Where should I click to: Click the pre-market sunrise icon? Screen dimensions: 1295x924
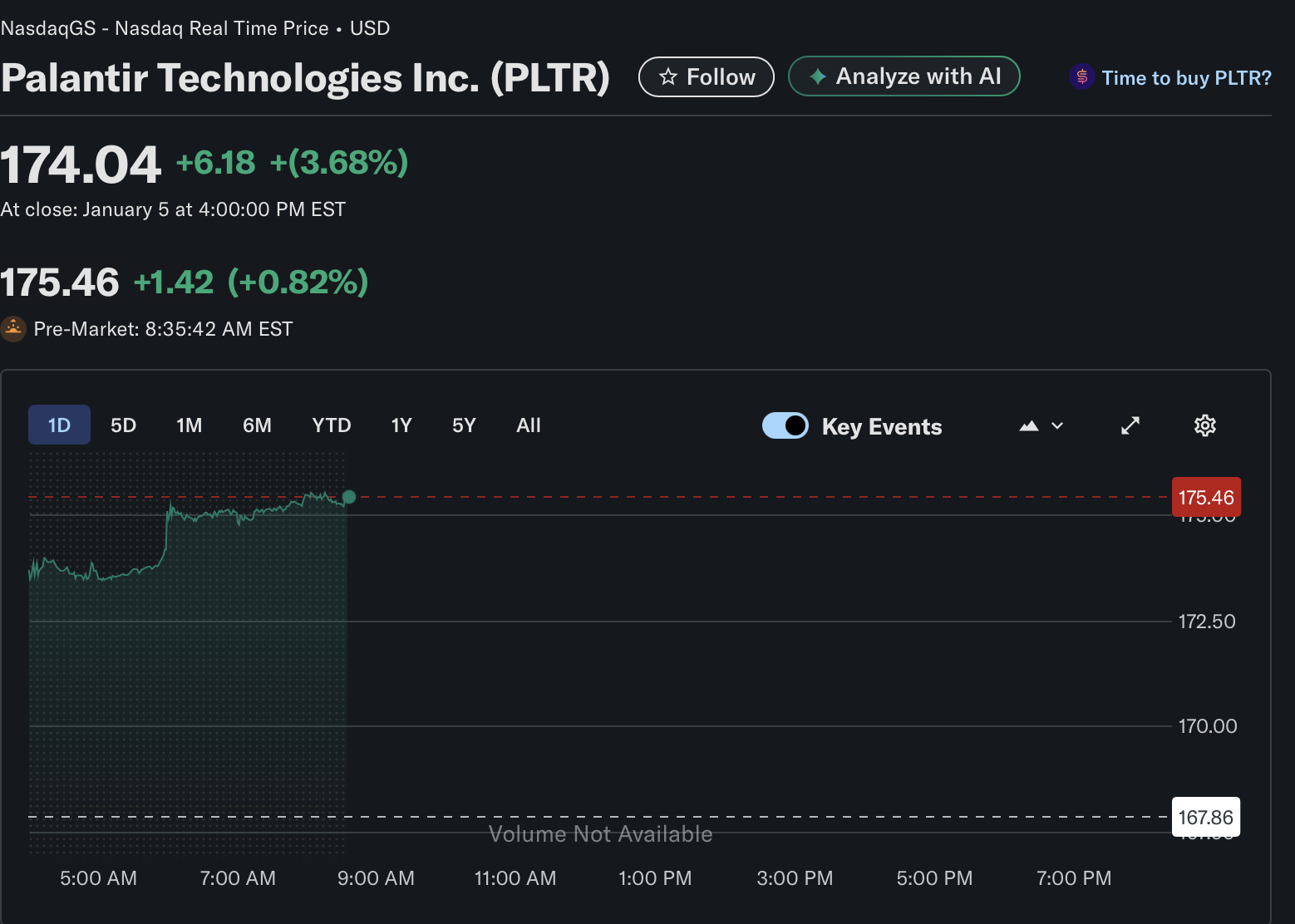coord(13,329)
